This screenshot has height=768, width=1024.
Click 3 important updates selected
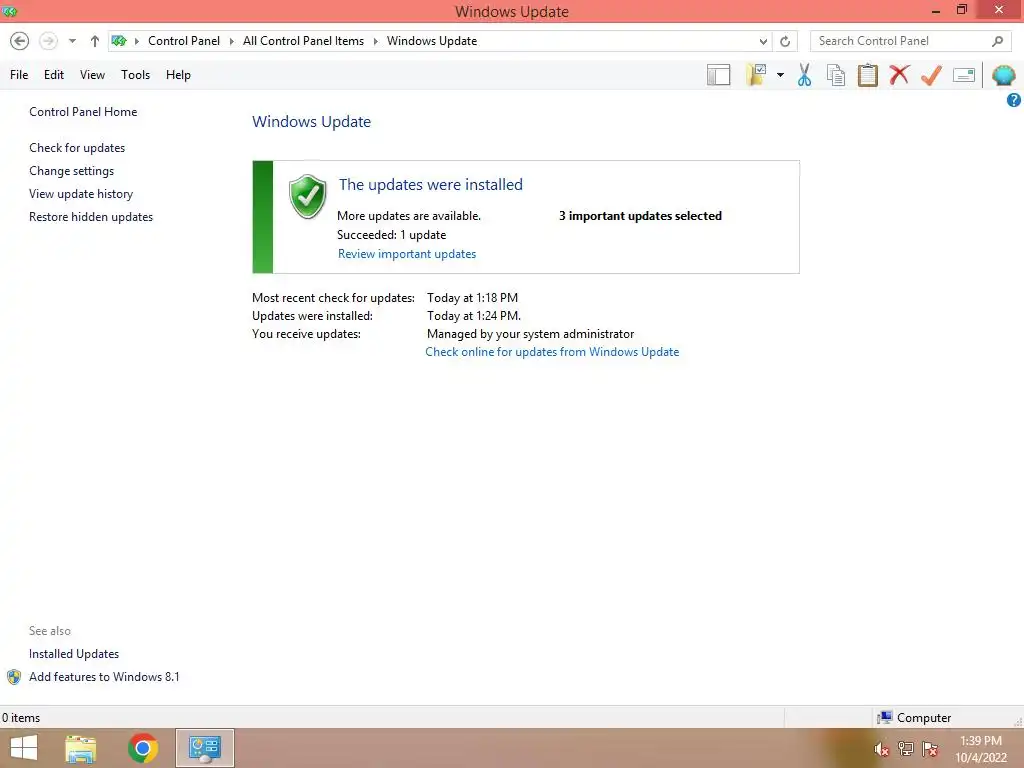[640, 216]
